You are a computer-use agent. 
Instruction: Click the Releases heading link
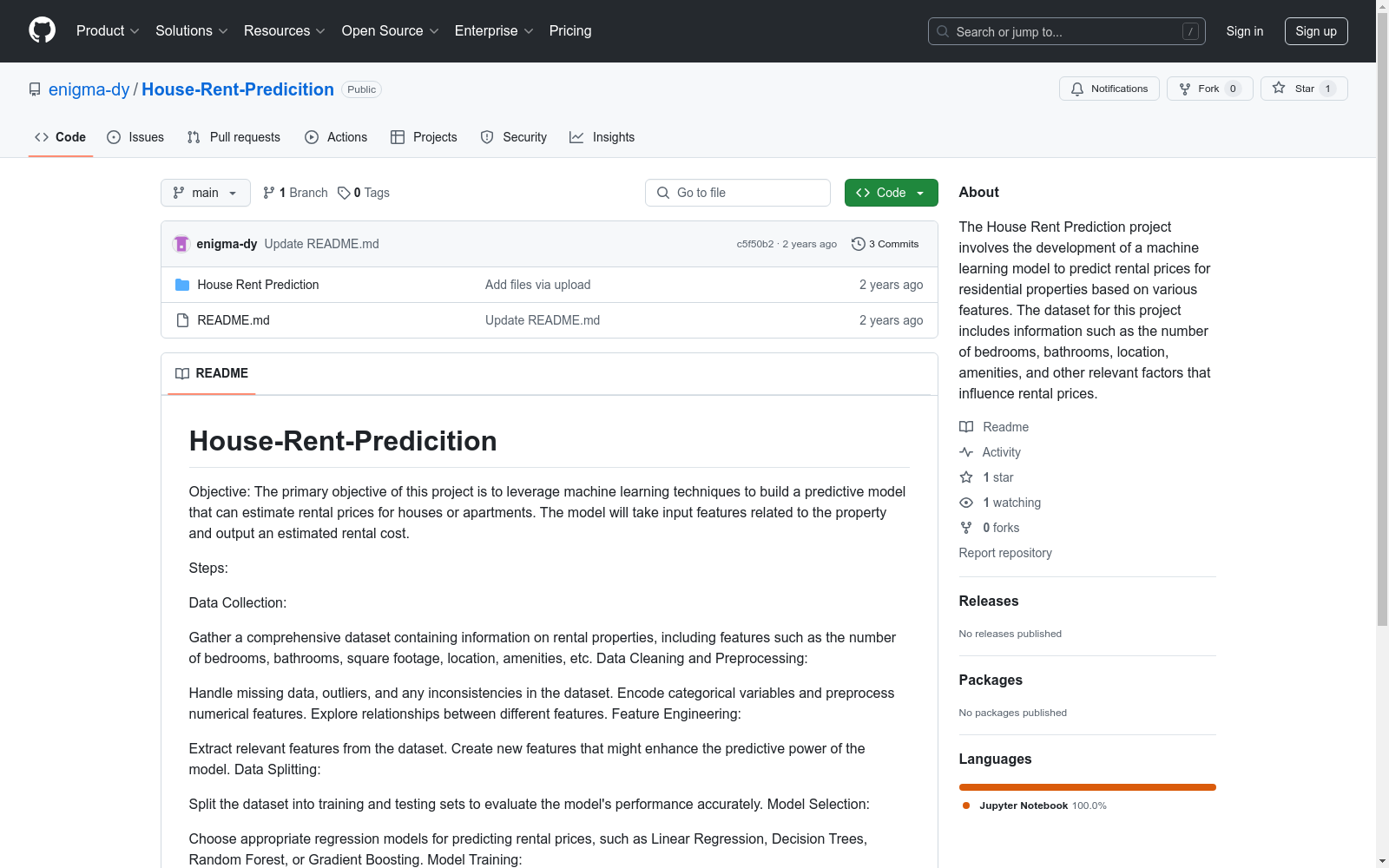click(989, 601)
